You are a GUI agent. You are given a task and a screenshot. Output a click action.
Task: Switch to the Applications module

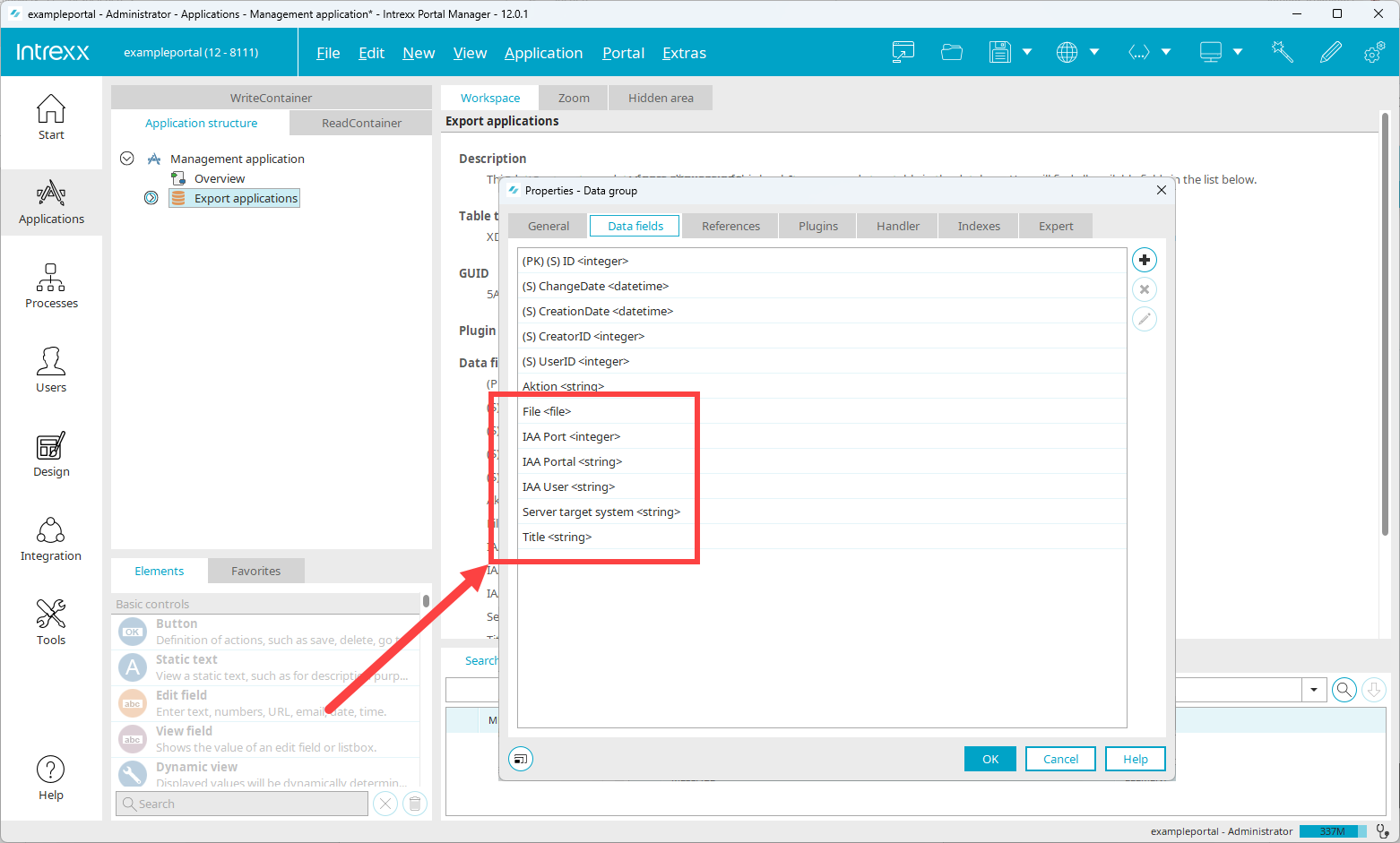pyautogui.click(x=51, y=202)
